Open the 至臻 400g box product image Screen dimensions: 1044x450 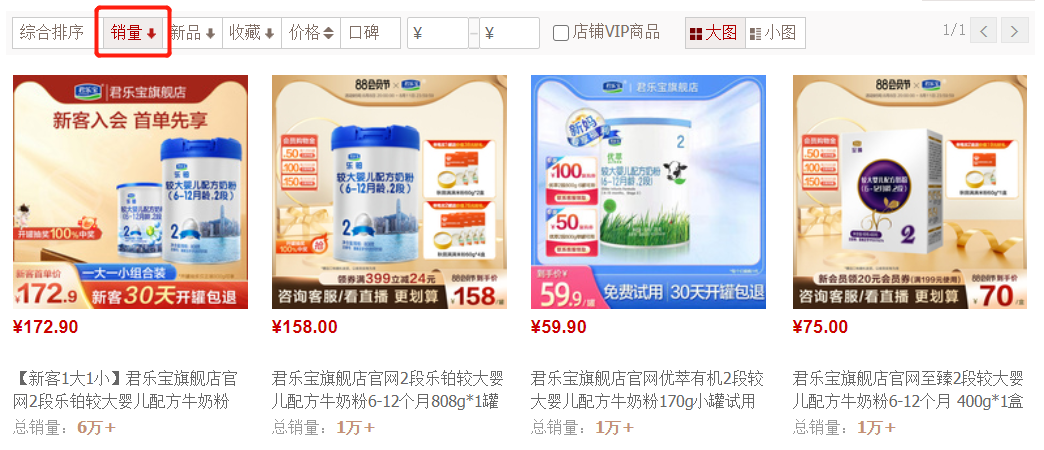click(x=910, y=192)
